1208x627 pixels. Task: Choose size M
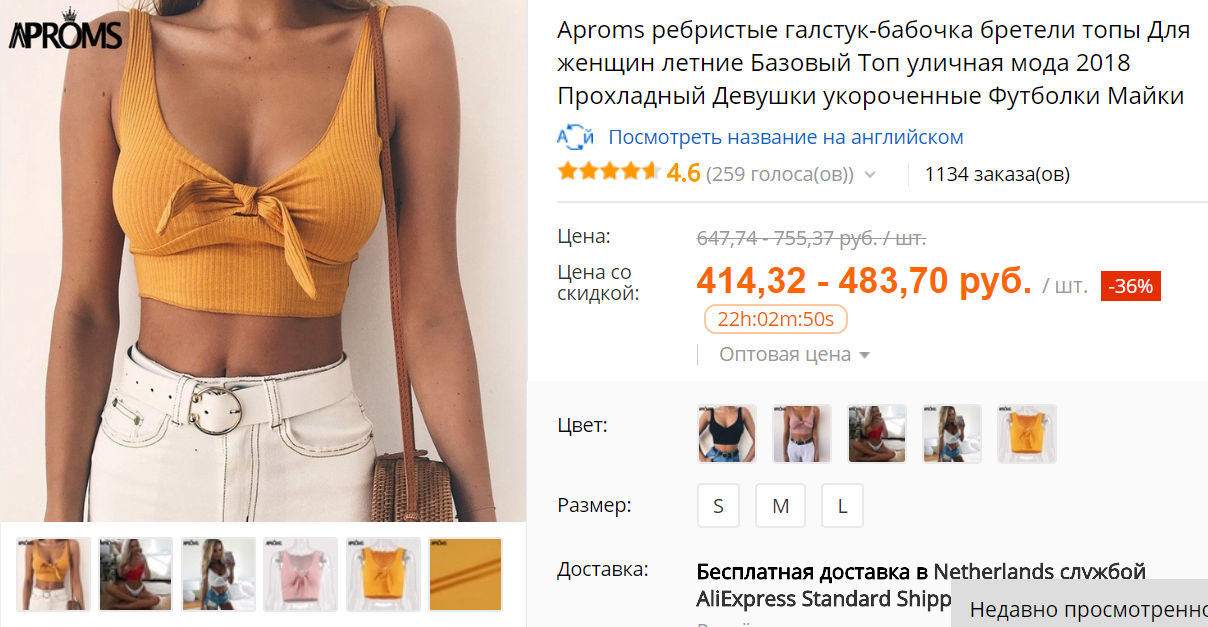780,506
